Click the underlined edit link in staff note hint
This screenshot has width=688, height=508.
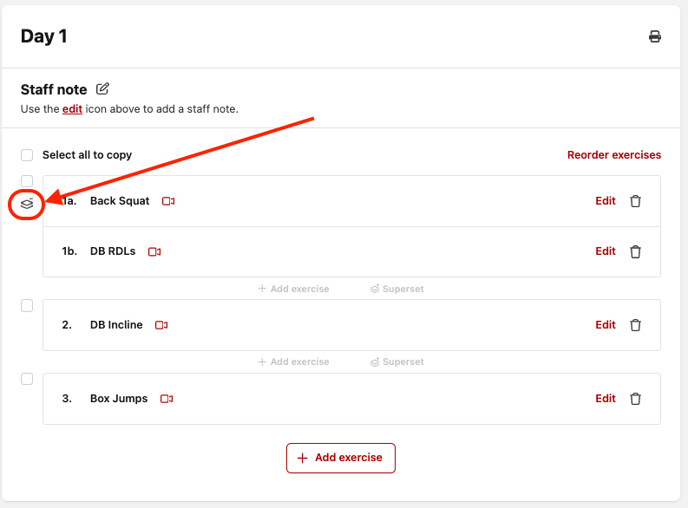point(72,109)
